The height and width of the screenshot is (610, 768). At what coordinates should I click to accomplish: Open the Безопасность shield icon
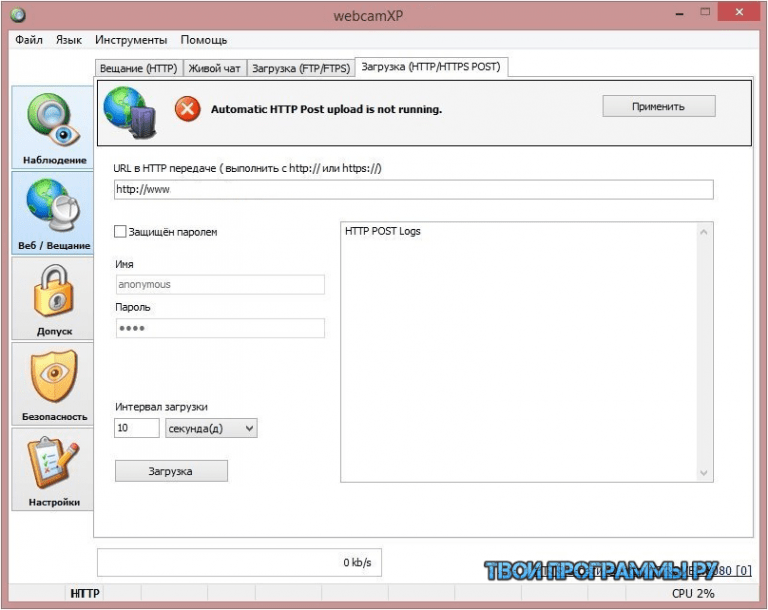coord(52,376)
